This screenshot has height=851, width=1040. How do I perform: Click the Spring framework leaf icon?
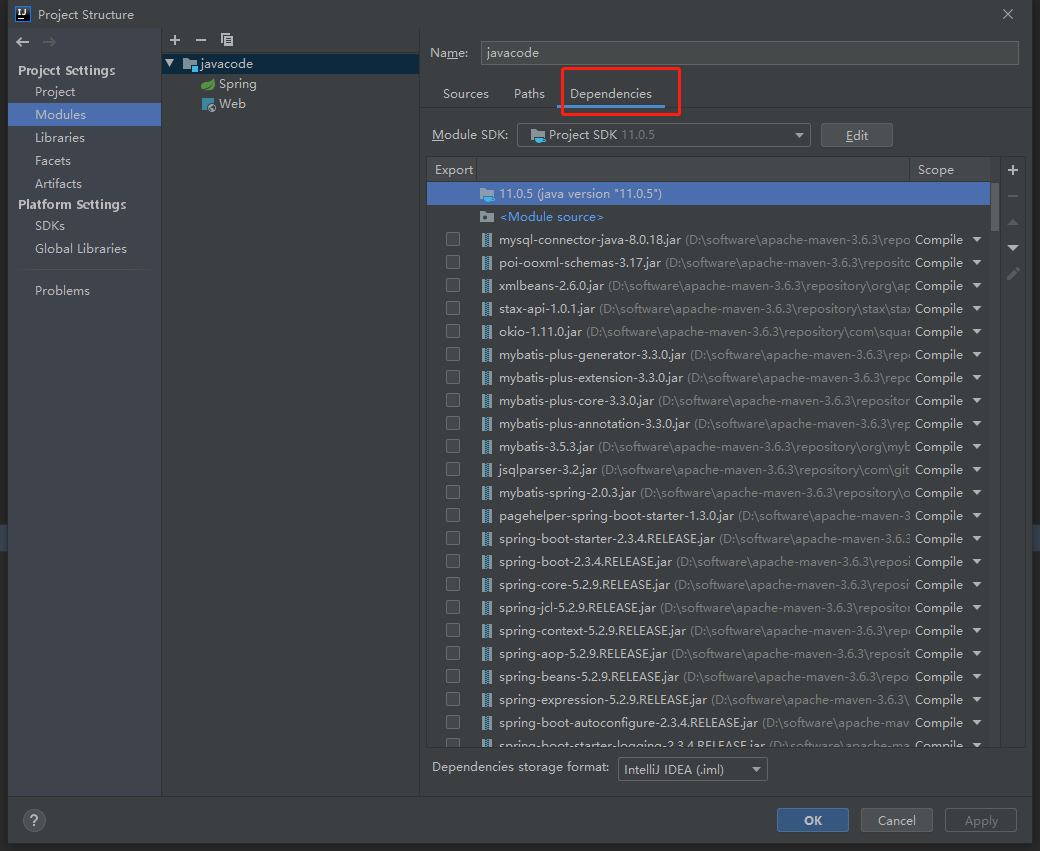point(208,84)
